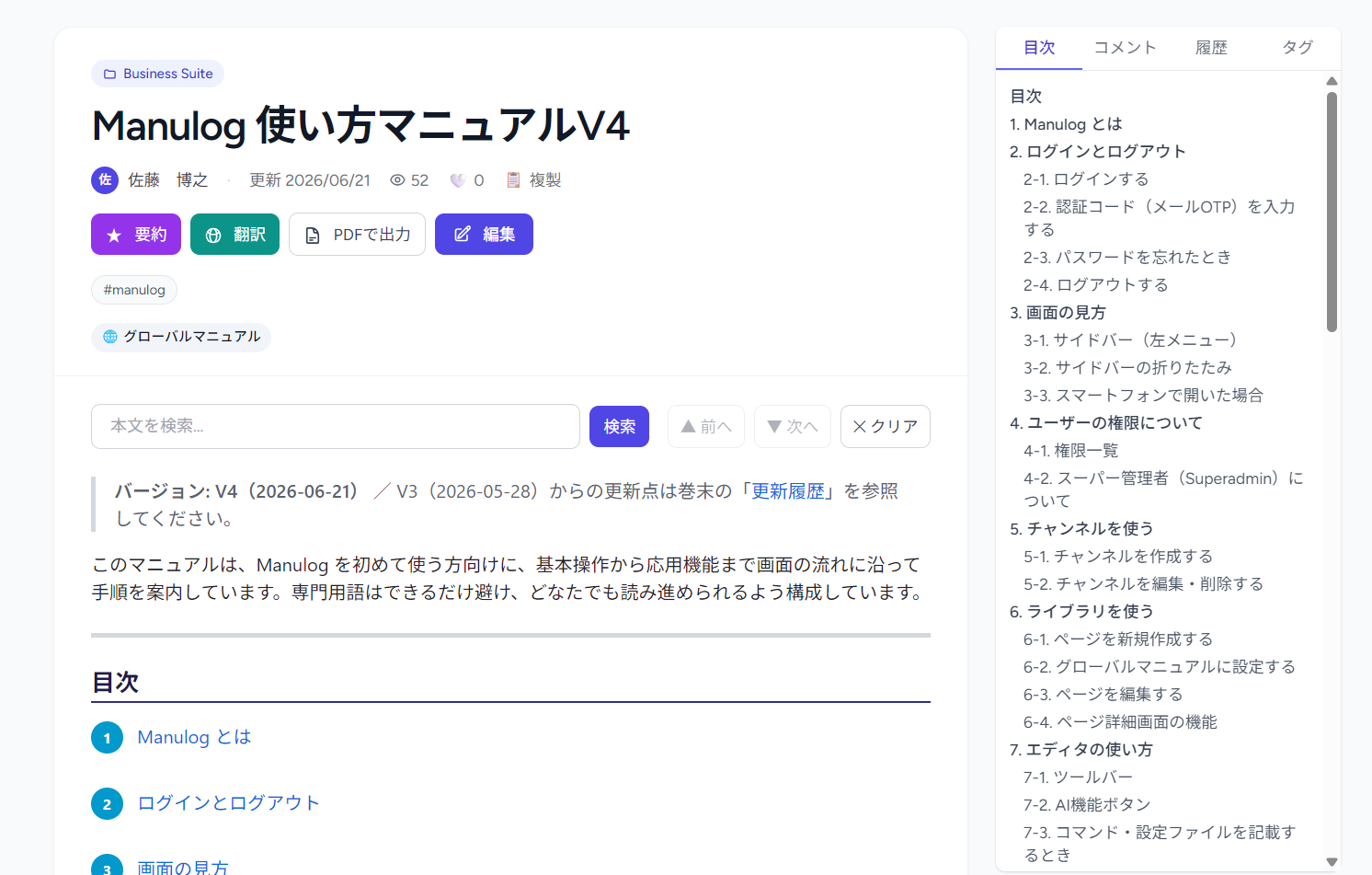Select 3-1. サイドバー（左メニュー）
This screenshot has height=875, width=1372.
tap(1133, 340)
